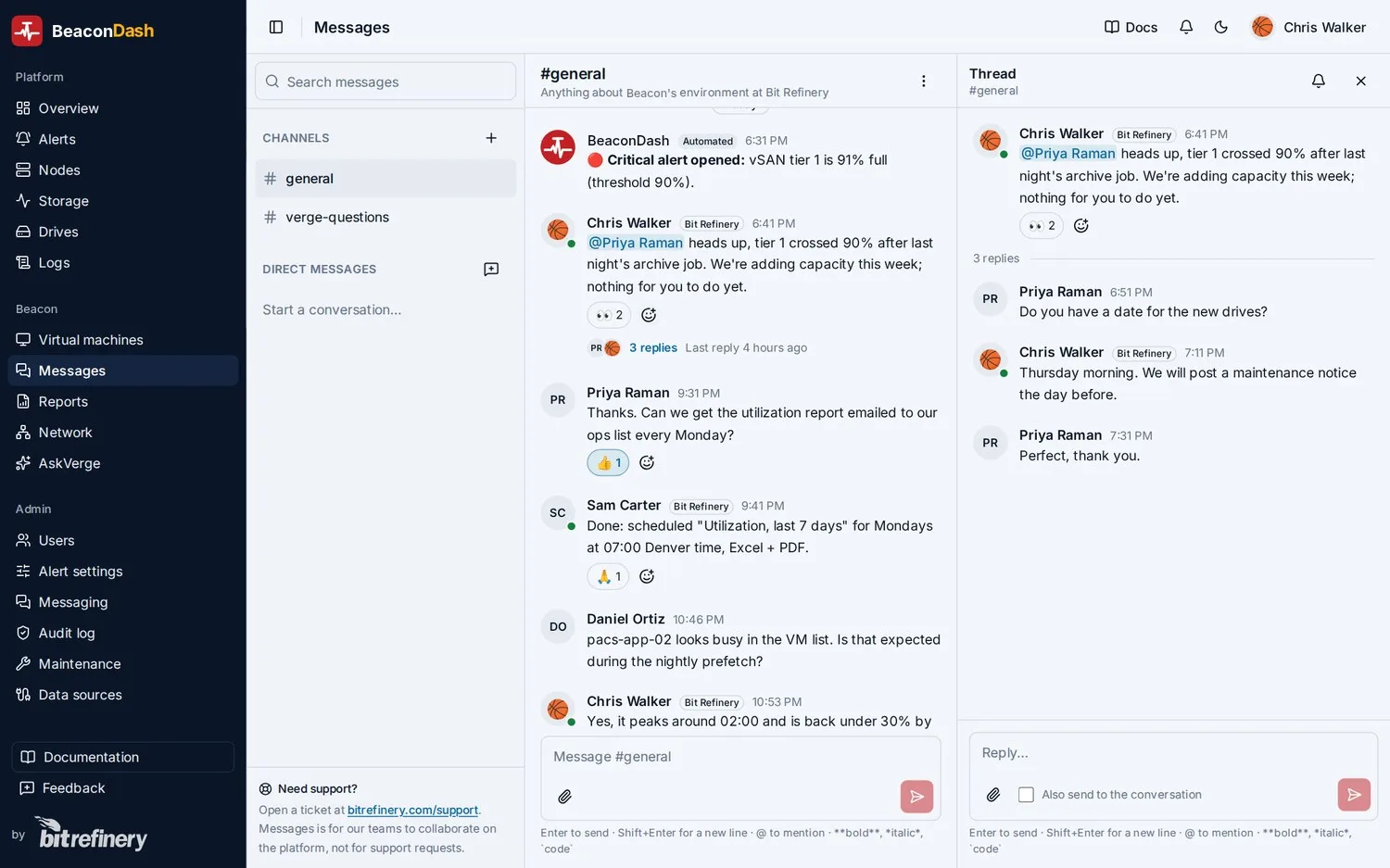The width and height of the screenshot is (1390, 868).
Task: Toggle eyes reaction on Chris's channel message
Action: coord(609,315)
